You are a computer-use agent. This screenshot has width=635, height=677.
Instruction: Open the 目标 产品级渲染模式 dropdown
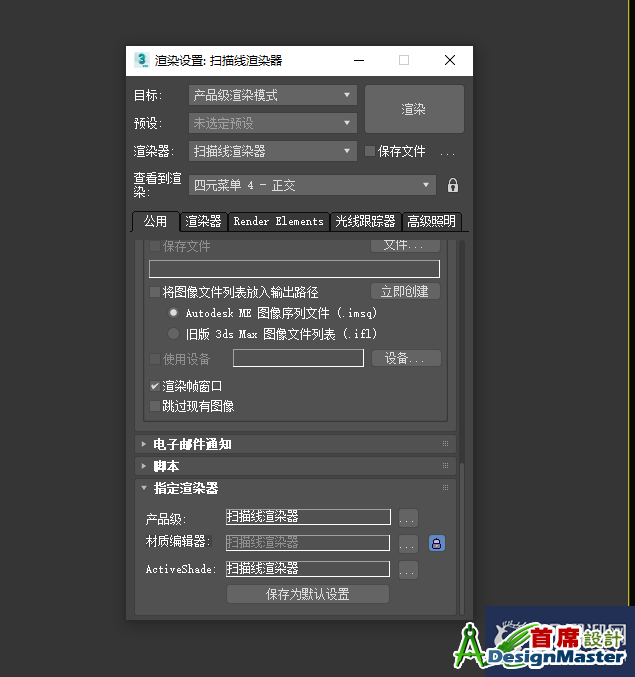[x=272, y=96]
